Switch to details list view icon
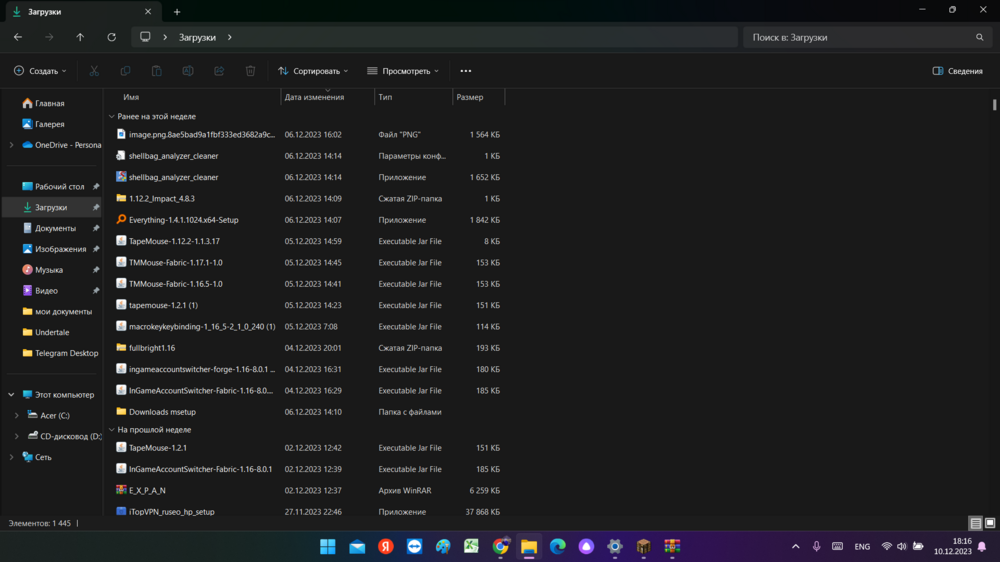Image resolution: width=1000 pixels, height=562 pixels. coord(976,523)
